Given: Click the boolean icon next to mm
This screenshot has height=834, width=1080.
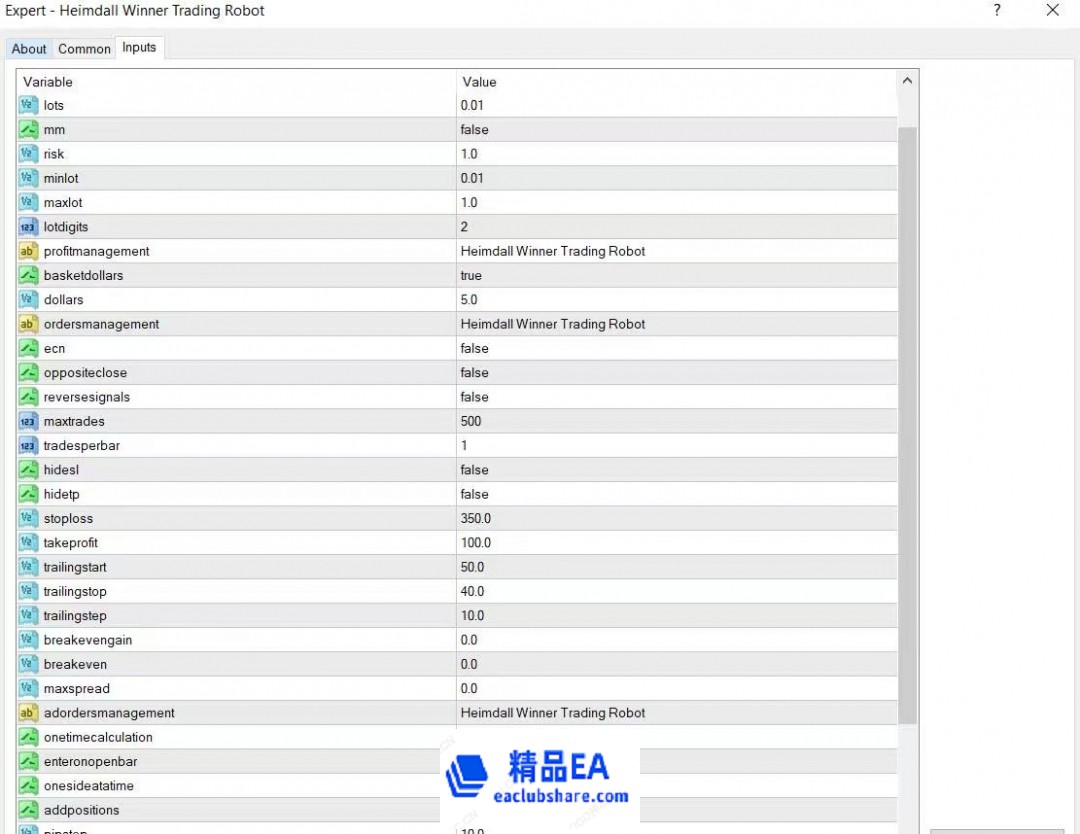Looking at the screenshot, I should [x=28, y=130].
